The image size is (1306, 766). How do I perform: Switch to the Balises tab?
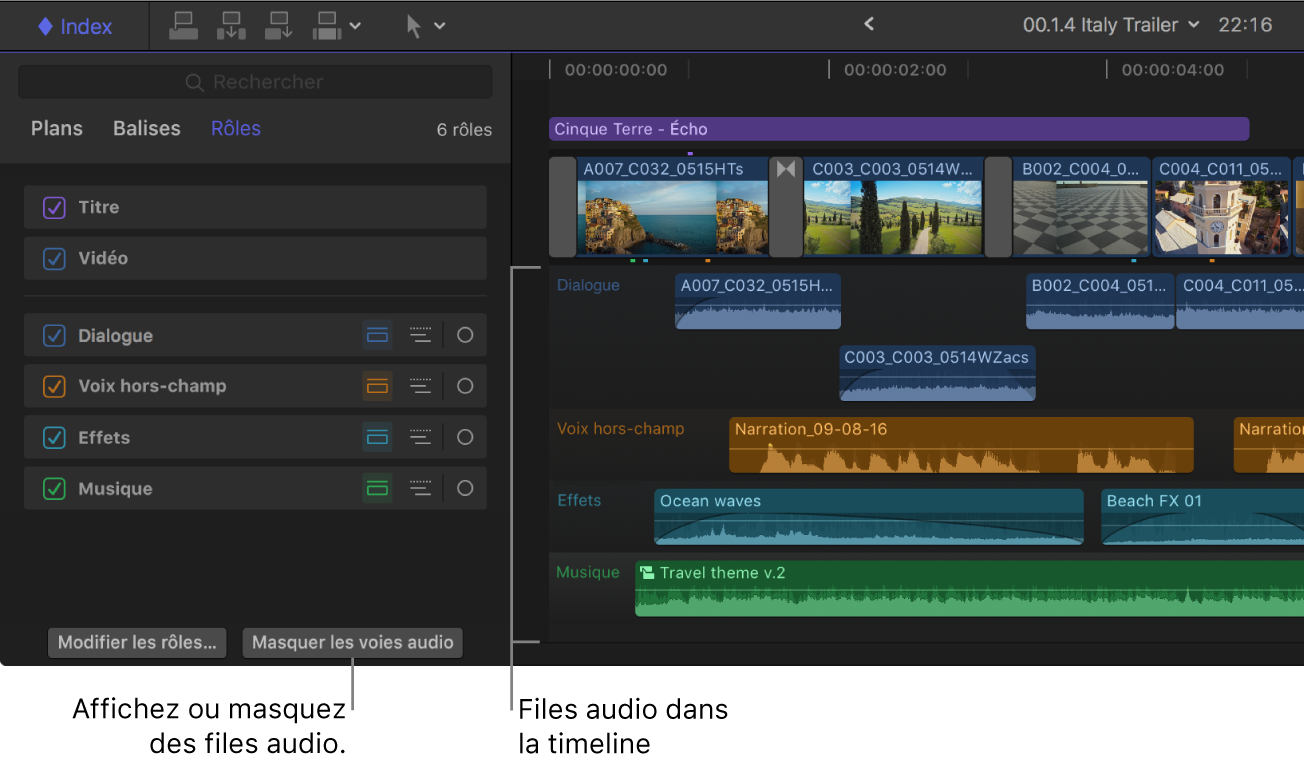(x=146, y=128)
